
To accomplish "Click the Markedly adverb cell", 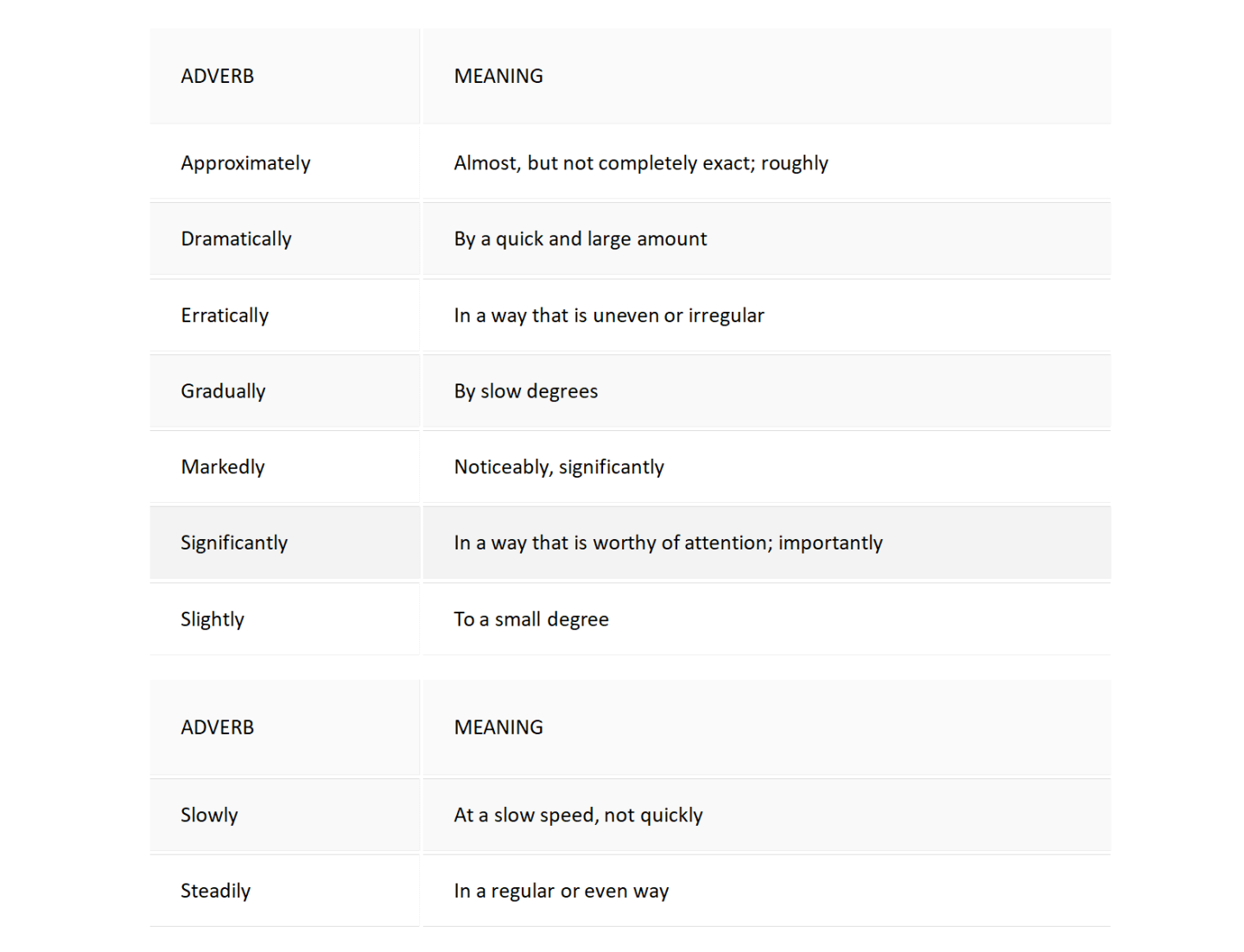I will tap(223, 467).
